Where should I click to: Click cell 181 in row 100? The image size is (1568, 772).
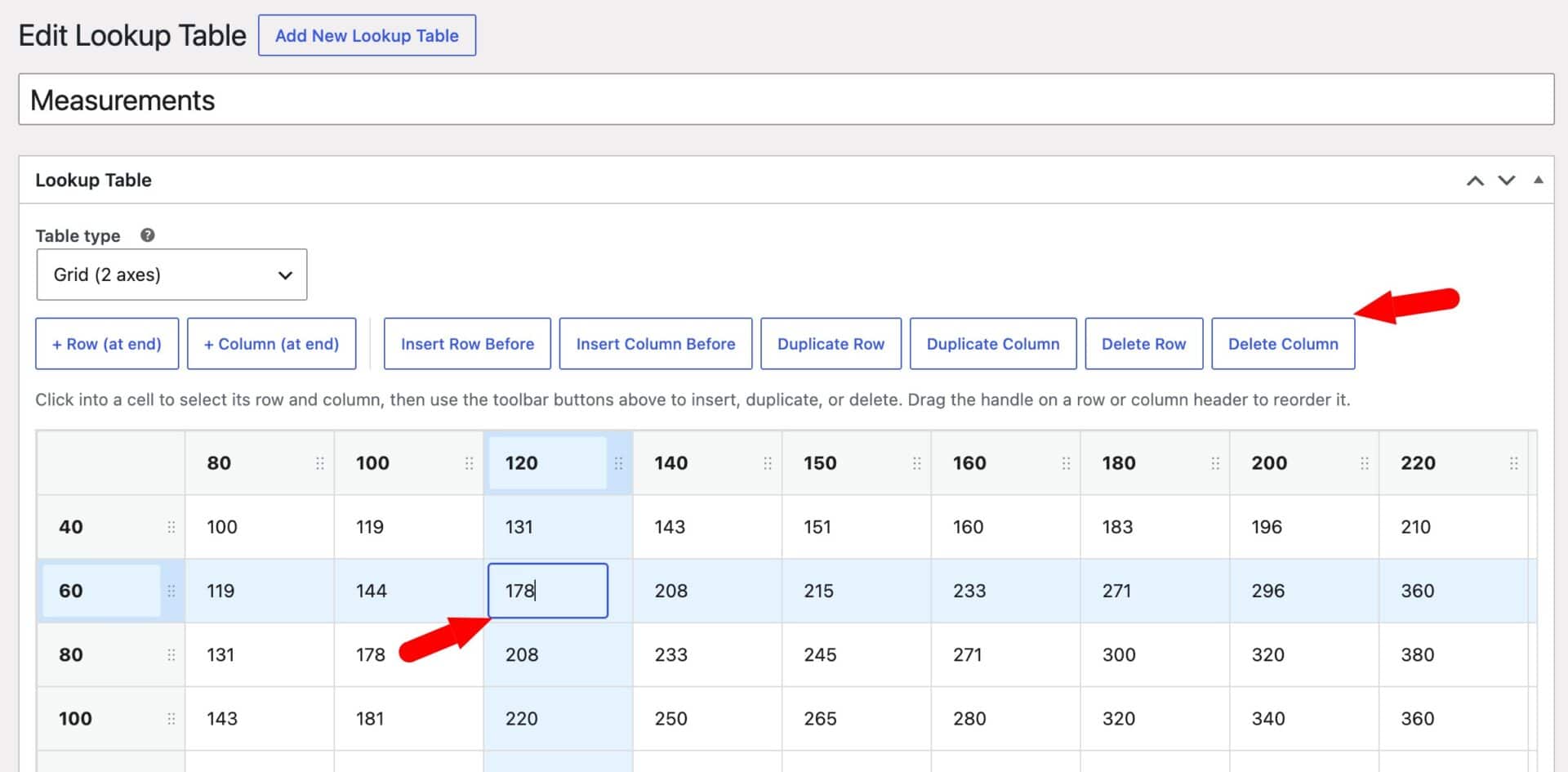(x=409, y=719)
